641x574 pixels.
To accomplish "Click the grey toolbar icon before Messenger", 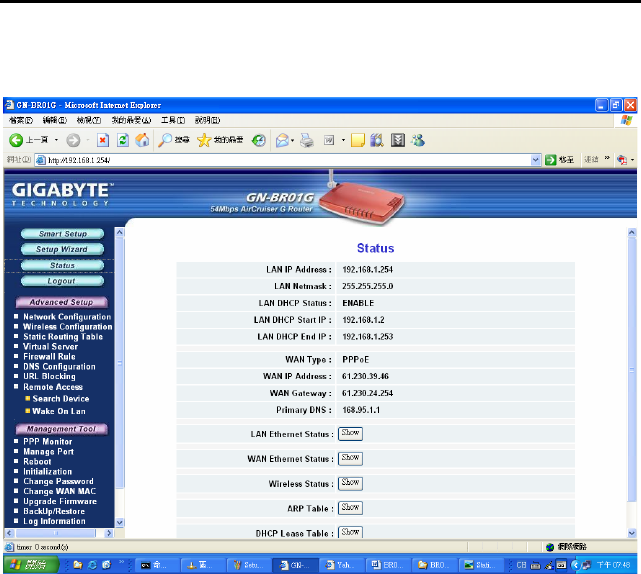I will coord(397,140).
